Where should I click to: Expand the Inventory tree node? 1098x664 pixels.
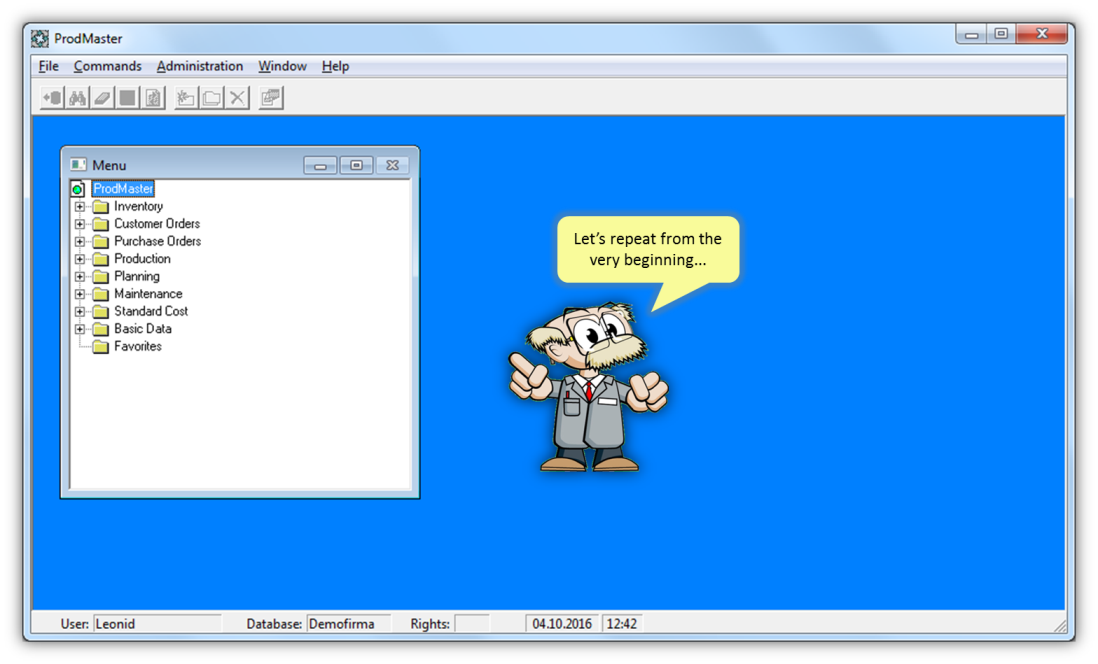pos(80,207)
